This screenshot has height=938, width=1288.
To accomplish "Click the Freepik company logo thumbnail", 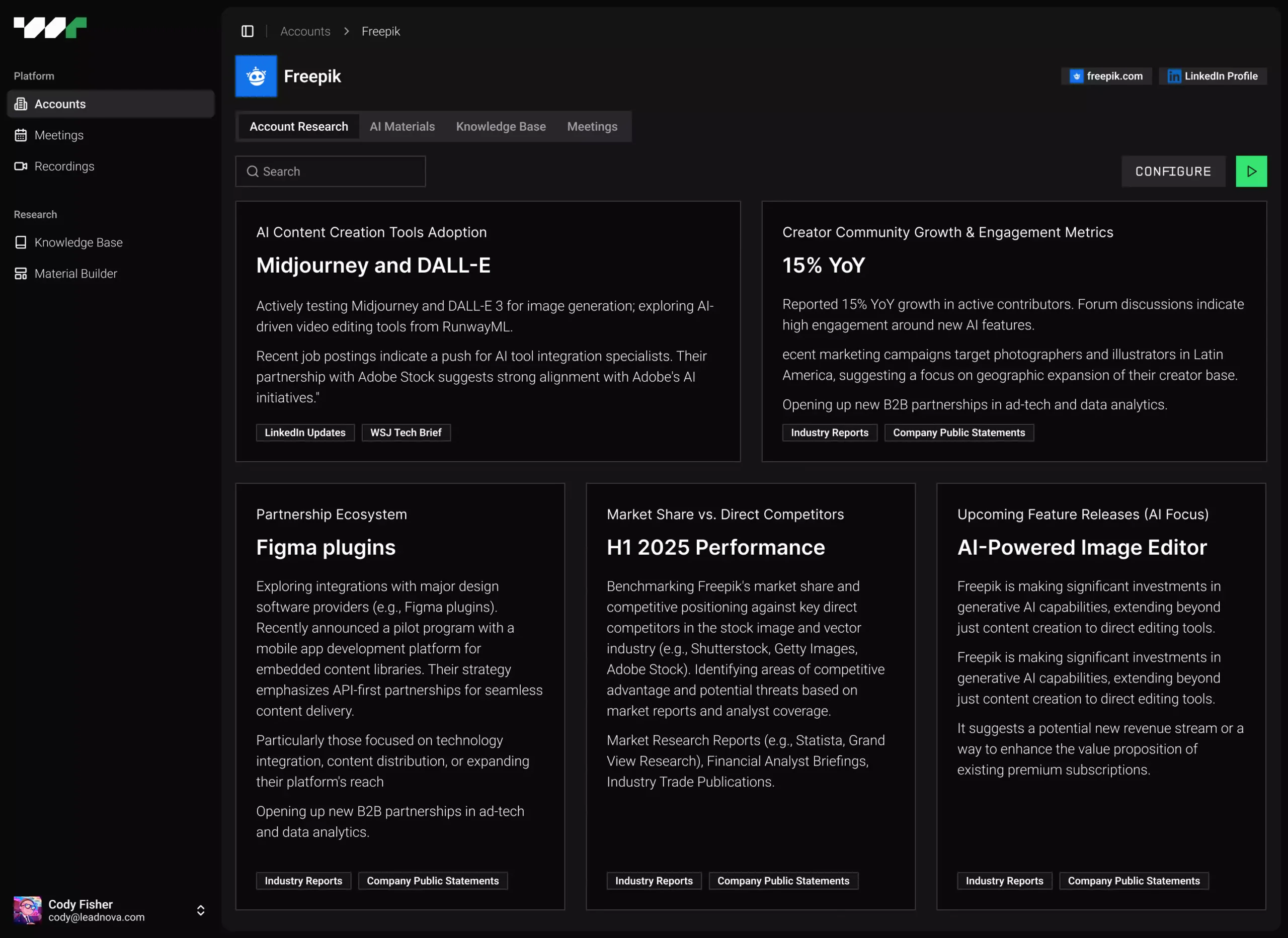I will pos(256,76).
